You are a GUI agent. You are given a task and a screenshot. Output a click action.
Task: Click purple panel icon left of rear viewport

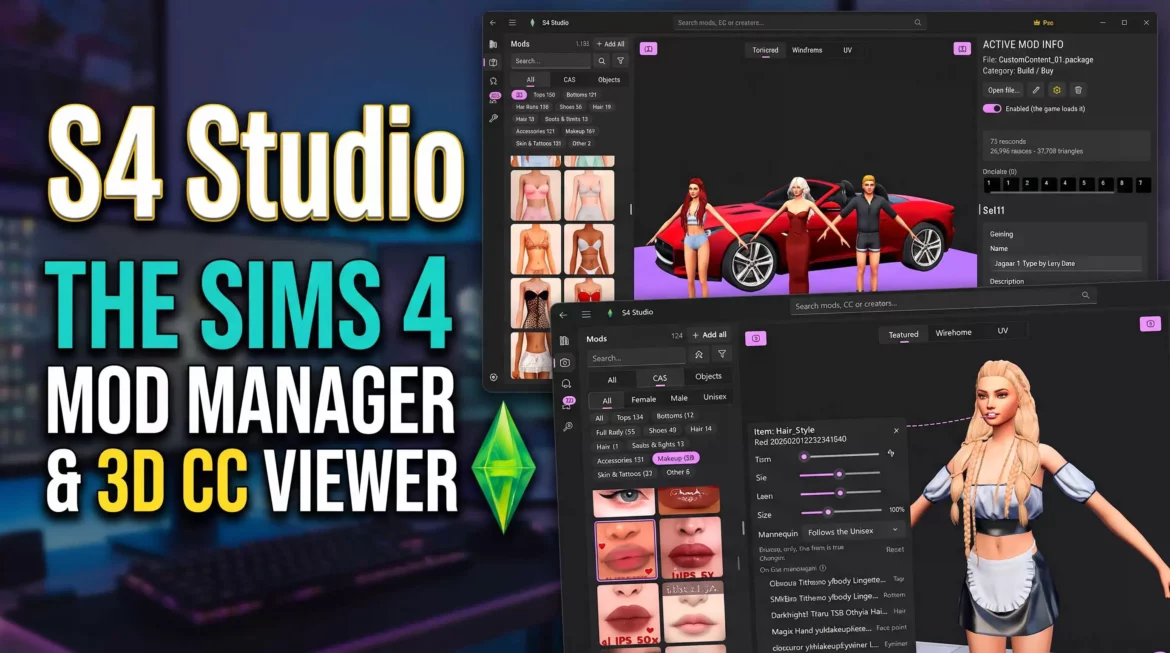(648, 49)
